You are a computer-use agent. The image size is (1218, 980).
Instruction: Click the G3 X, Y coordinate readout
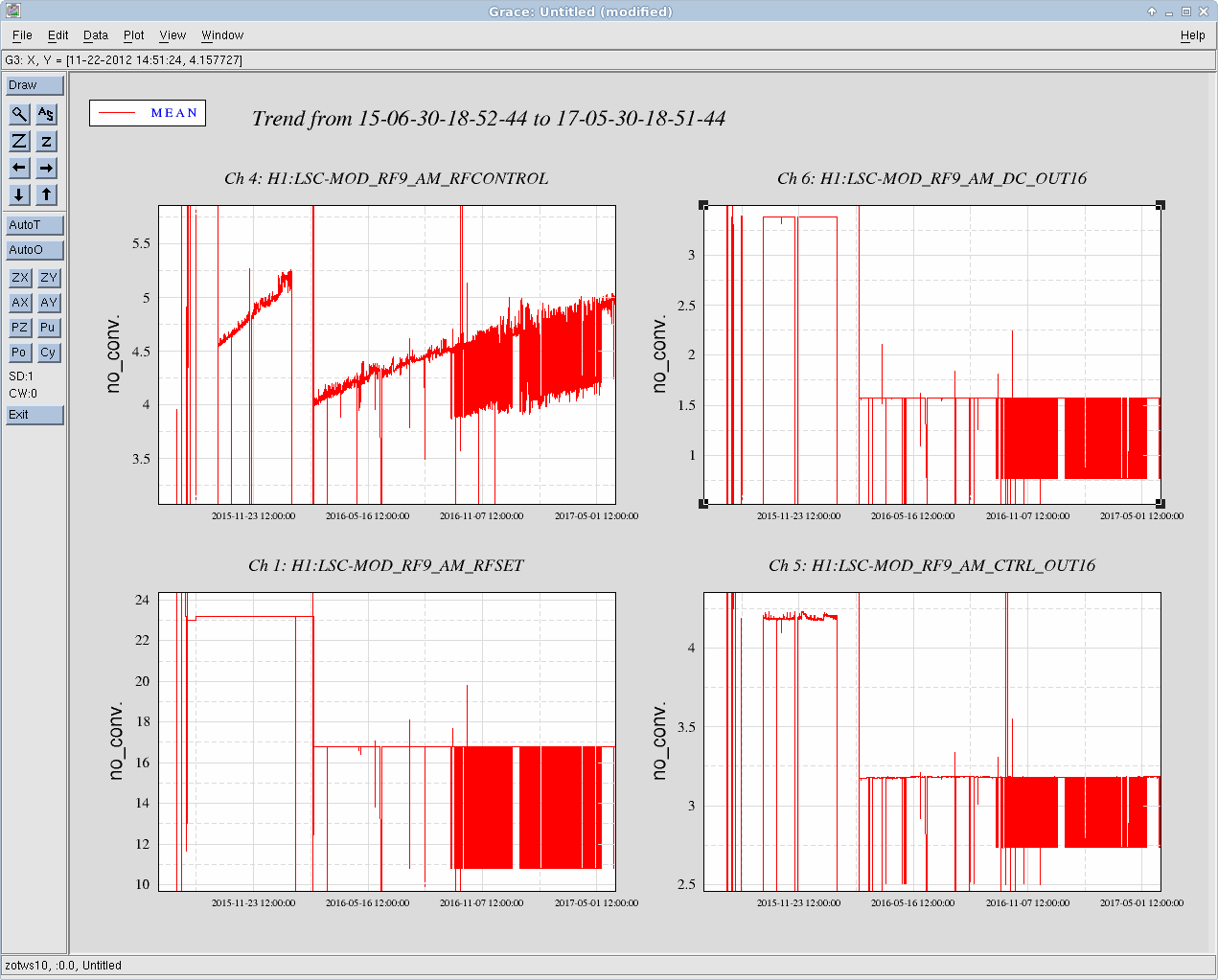(x=124, y=60)
